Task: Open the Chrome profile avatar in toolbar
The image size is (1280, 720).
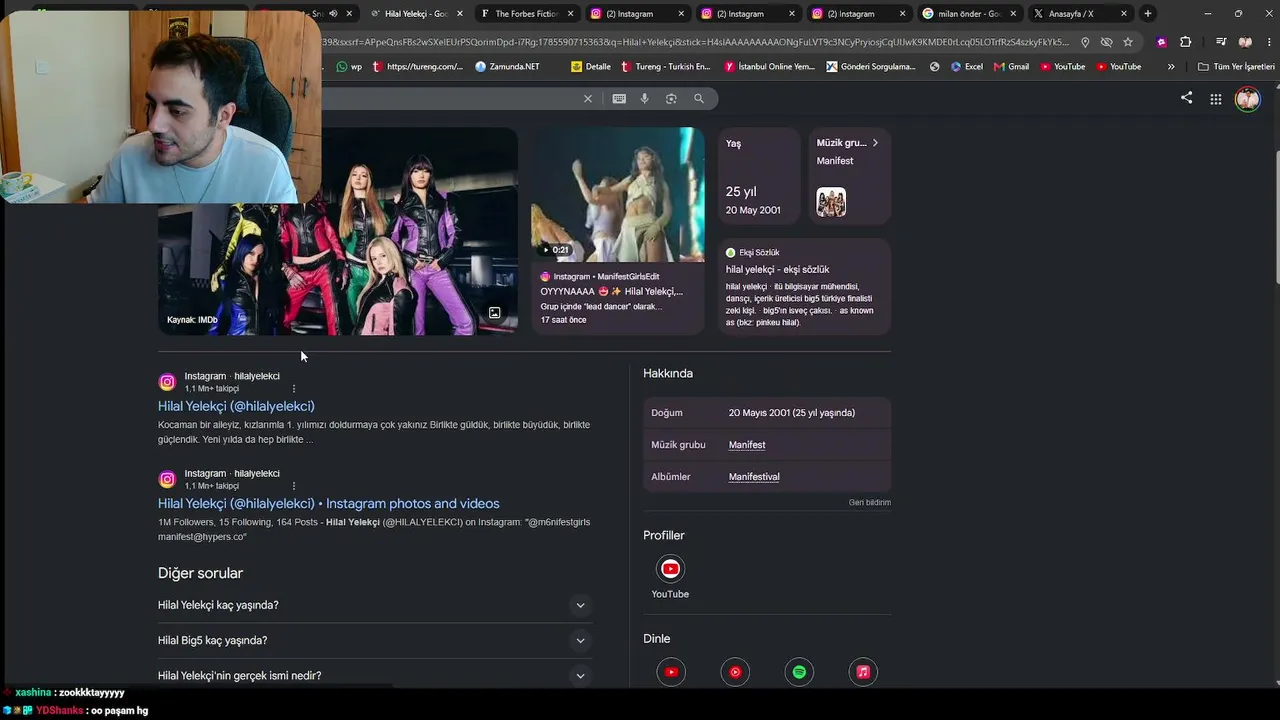Action: 1245,42
